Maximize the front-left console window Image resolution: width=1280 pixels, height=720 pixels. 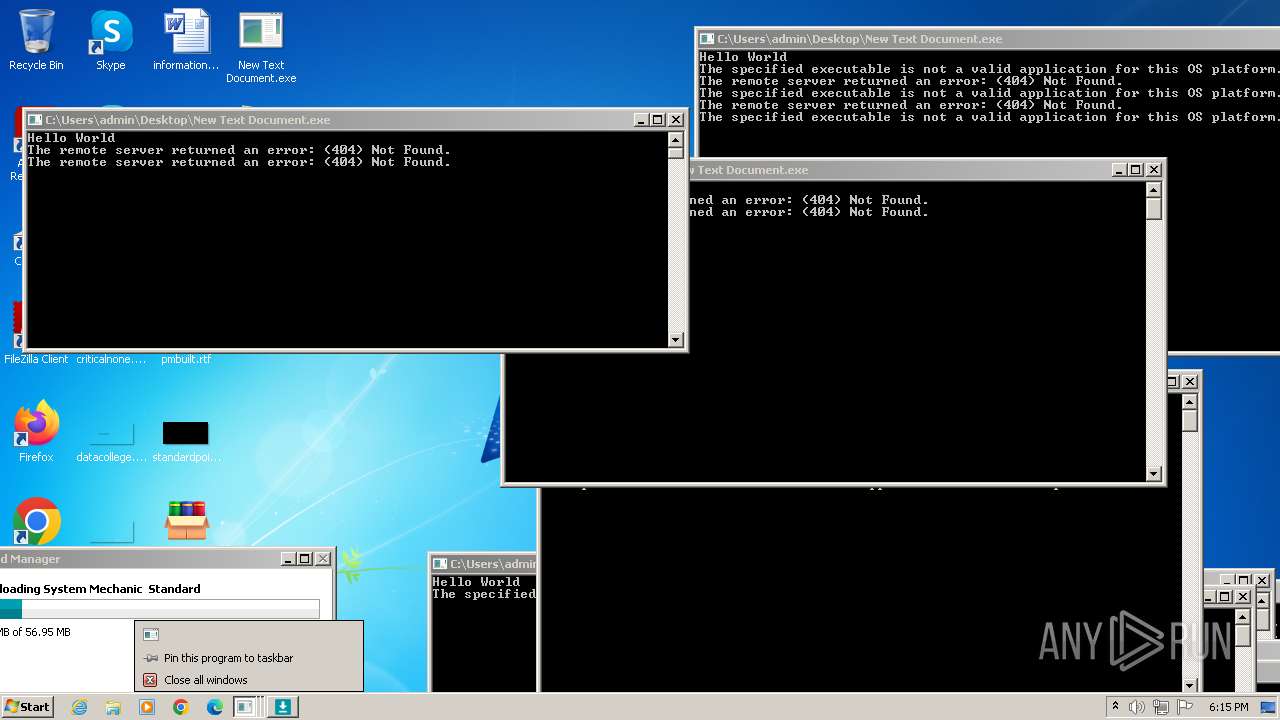pyautogui.click(x=658, y=120)
